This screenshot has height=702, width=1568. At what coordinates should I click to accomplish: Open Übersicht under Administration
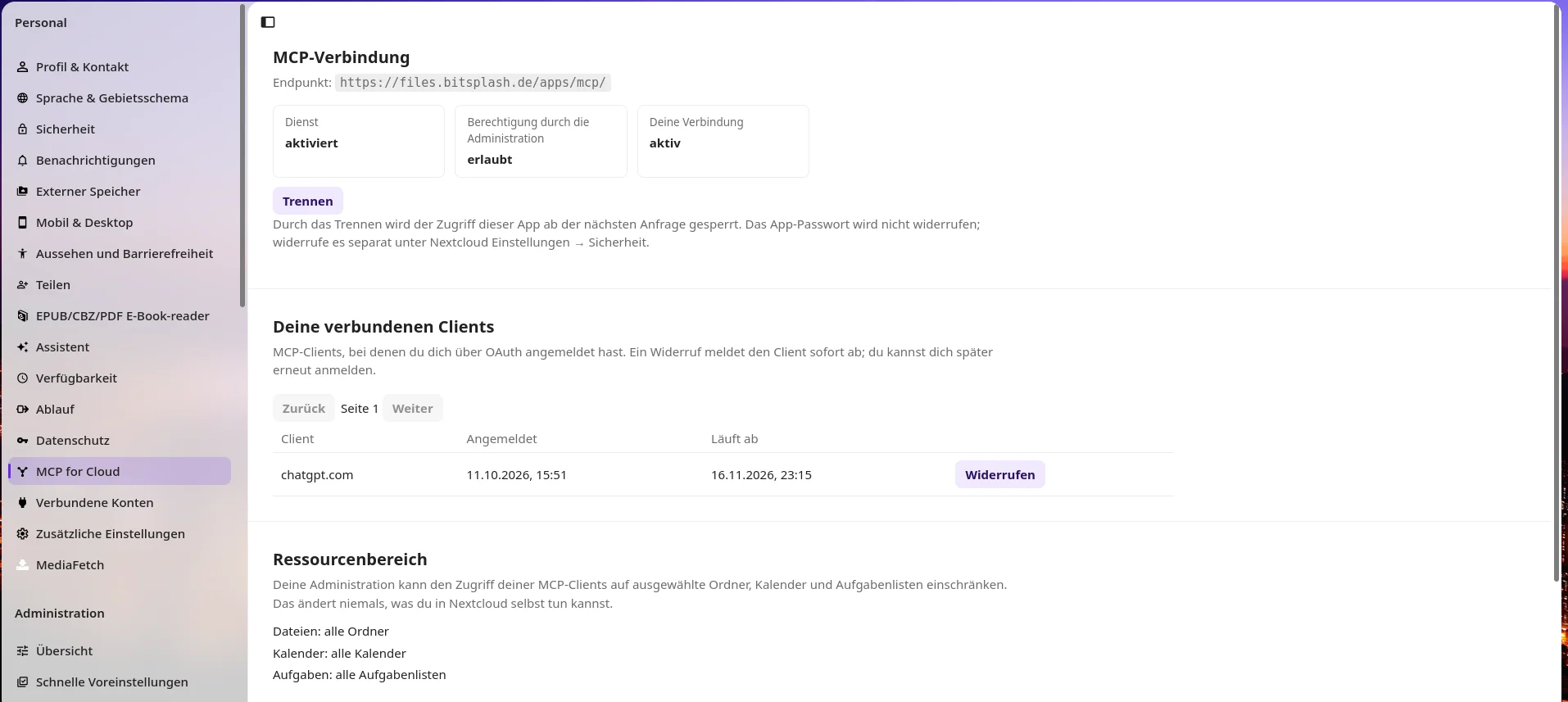tap(120, 651)
